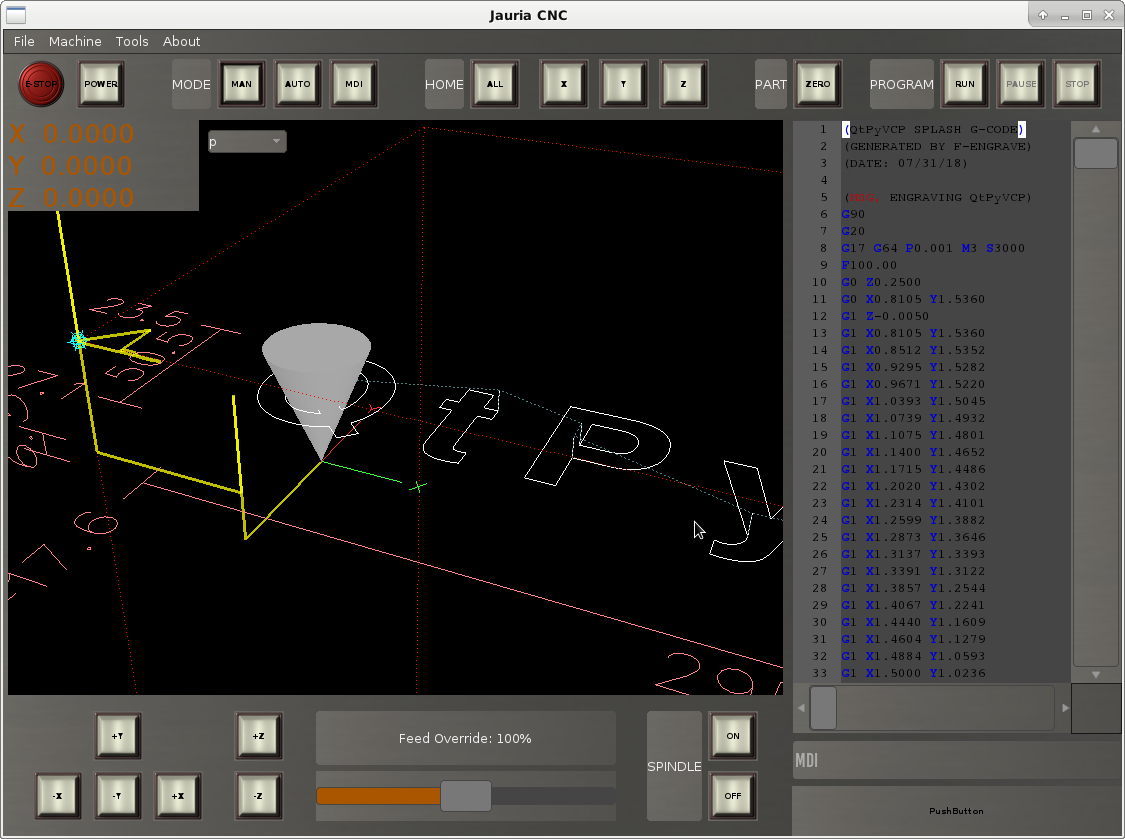Click horizontal scrollbar left arrow
Image resolution: width=1125 pixels, height=839 pixels.
click(x=801, y=708)
